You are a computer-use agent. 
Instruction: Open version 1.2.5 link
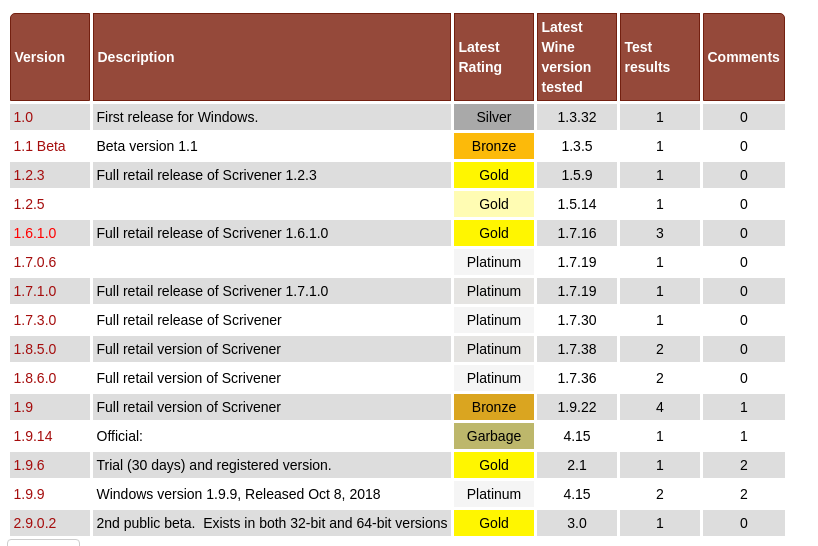(29, 204)
